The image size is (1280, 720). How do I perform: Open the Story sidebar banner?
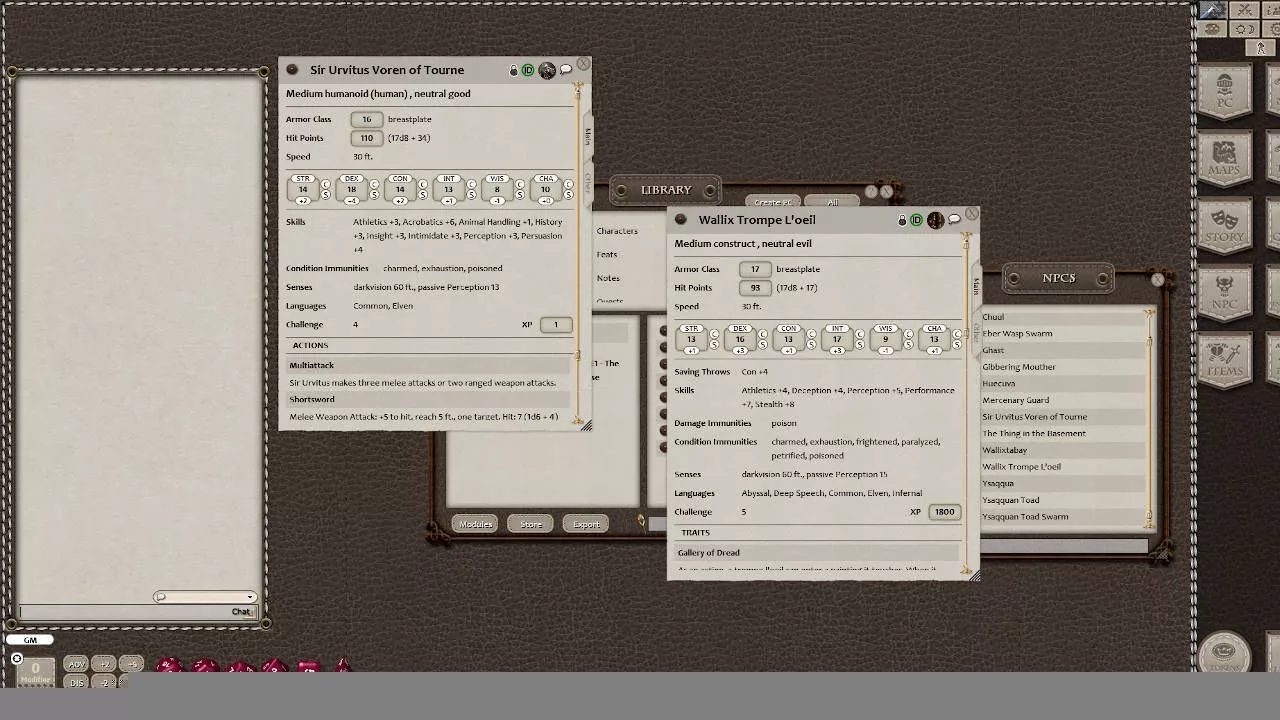1225,226
